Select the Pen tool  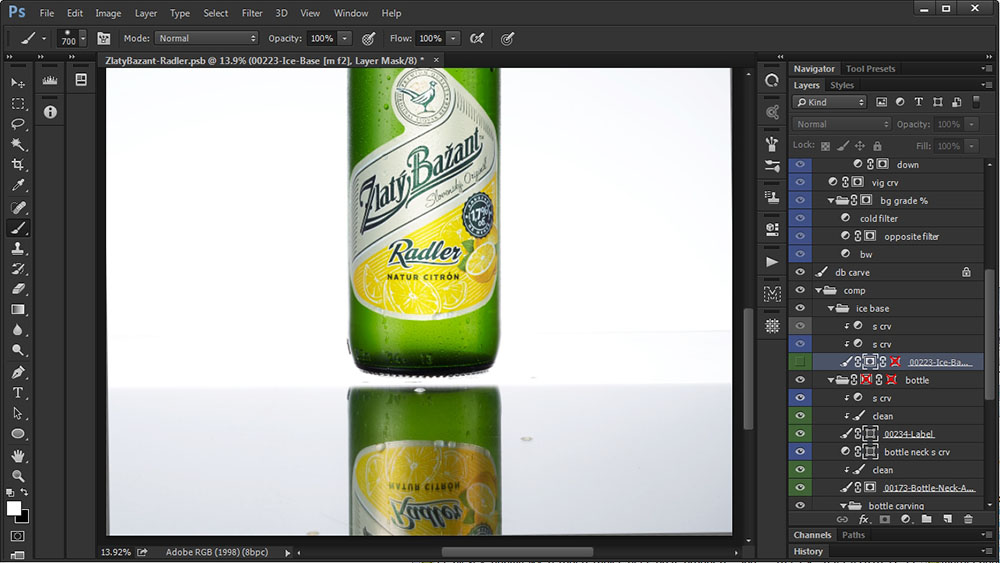[x=18, y=372]
